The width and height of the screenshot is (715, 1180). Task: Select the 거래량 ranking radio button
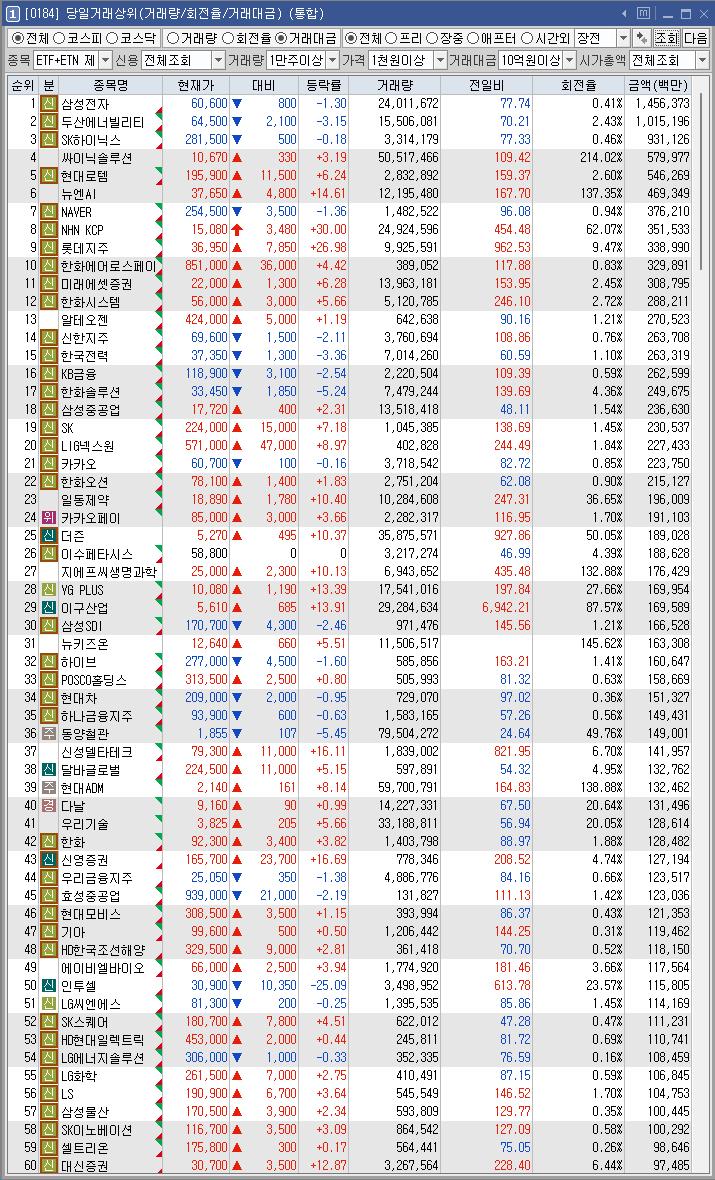pyautogui.click(x=192, y=38)
